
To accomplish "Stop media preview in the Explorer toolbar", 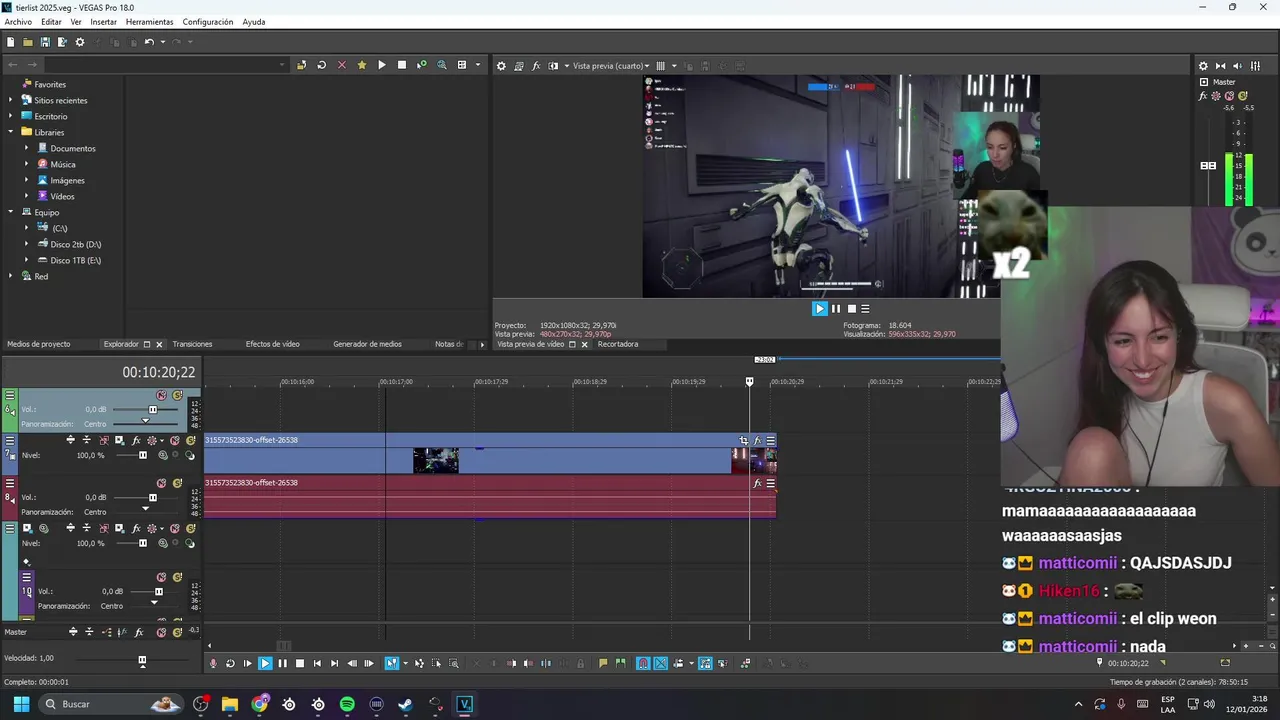I will coord(402,65).
